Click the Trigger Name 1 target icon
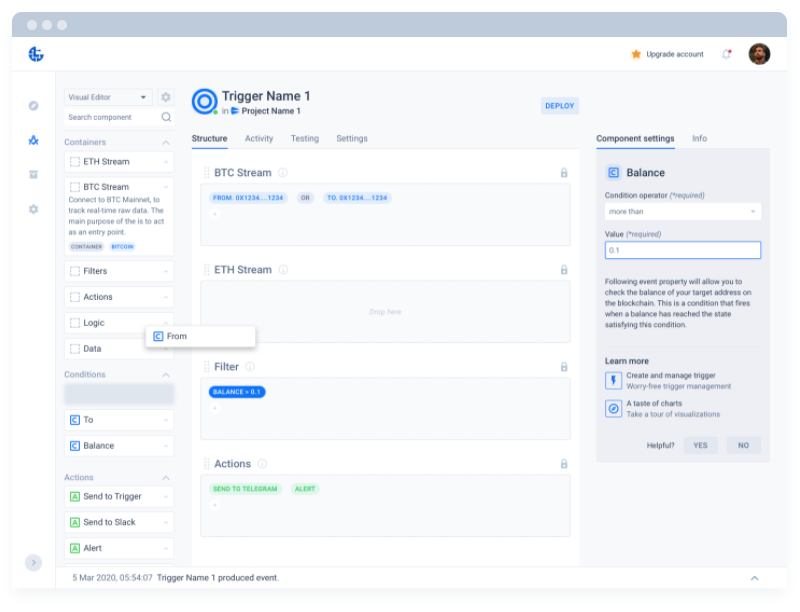Viewport: 800px width, 612px height. 205,101
